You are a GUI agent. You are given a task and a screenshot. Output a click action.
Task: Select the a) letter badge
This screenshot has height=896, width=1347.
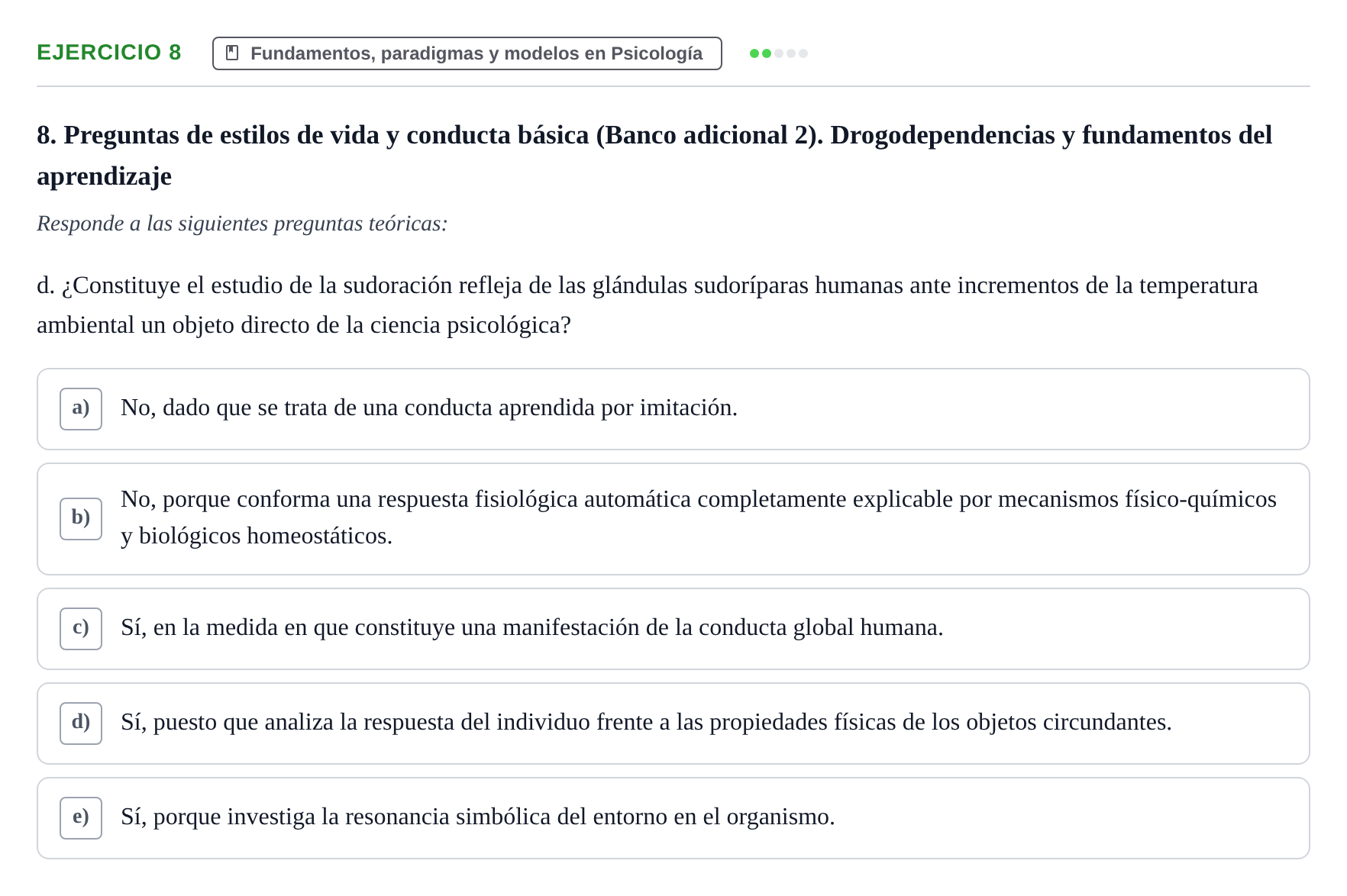tap(81, 409)
